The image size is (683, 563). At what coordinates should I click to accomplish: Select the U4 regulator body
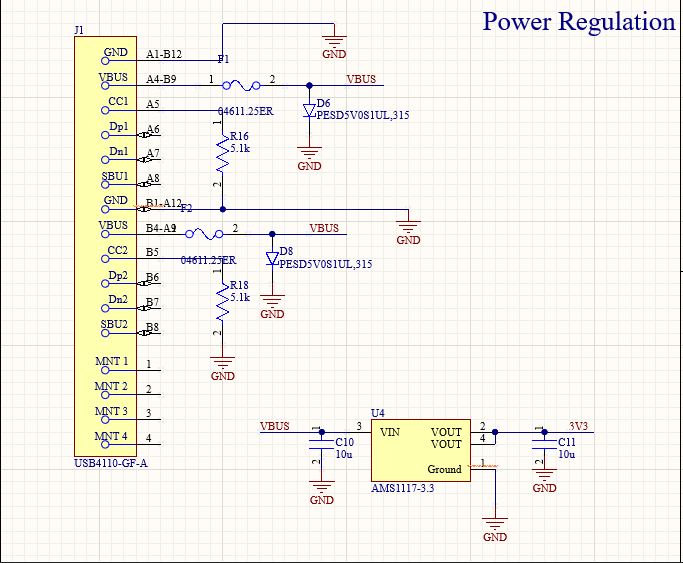coord(421,451)
